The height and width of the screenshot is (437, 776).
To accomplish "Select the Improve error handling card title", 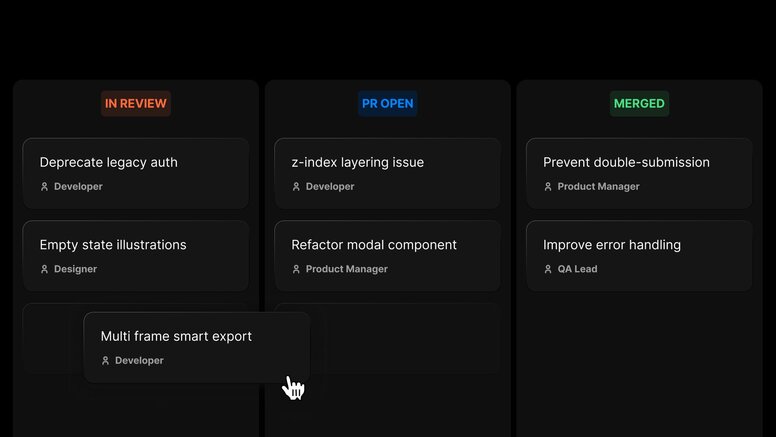I will click(612, 245).
